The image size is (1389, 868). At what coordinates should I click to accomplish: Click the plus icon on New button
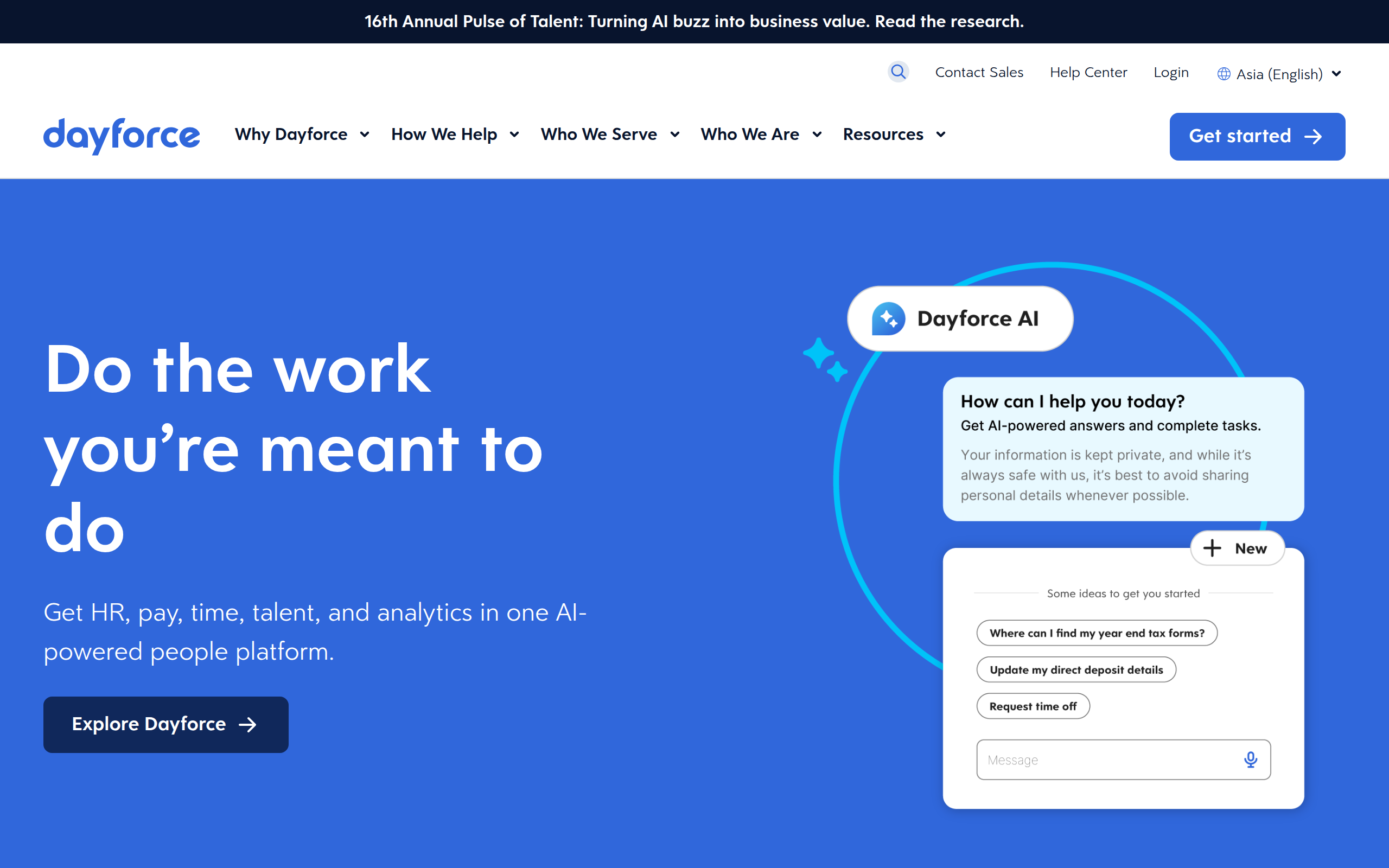point(1212,548)
